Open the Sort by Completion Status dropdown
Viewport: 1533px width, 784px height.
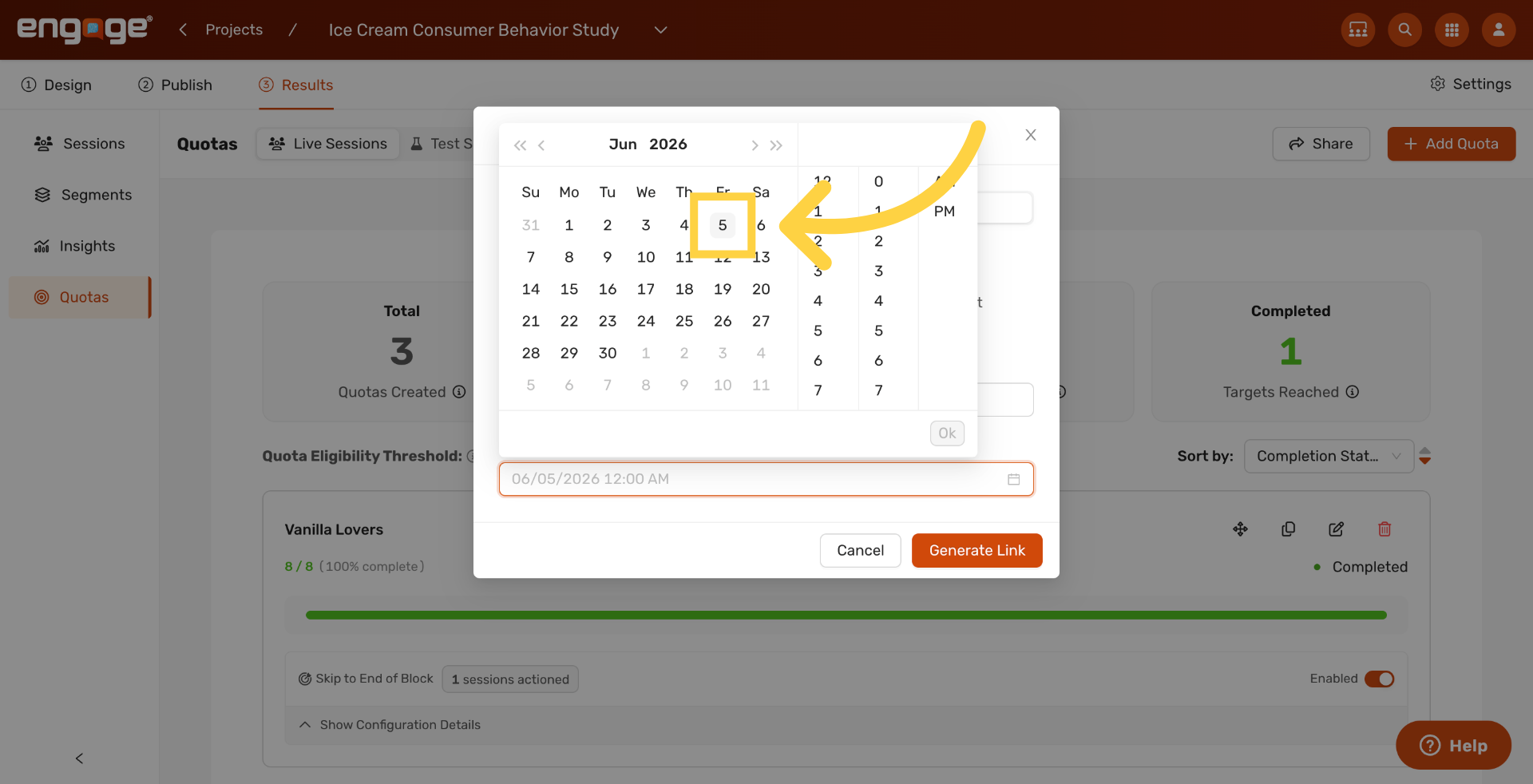pos(1329,457)
